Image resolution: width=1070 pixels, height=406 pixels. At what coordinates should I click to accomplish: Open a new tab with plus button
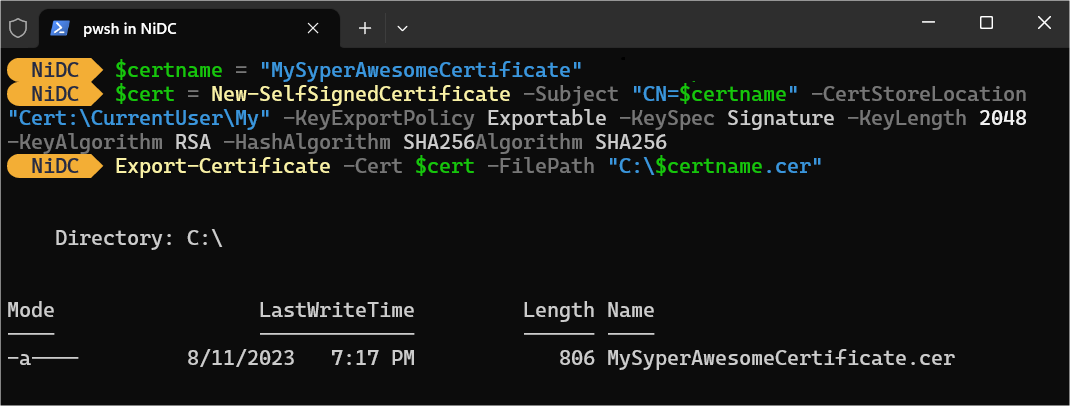[x=365, y=28]
